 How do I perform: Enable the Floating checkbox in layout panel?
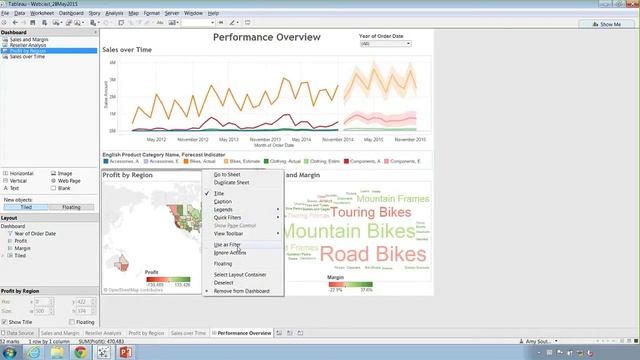[72, 322]
